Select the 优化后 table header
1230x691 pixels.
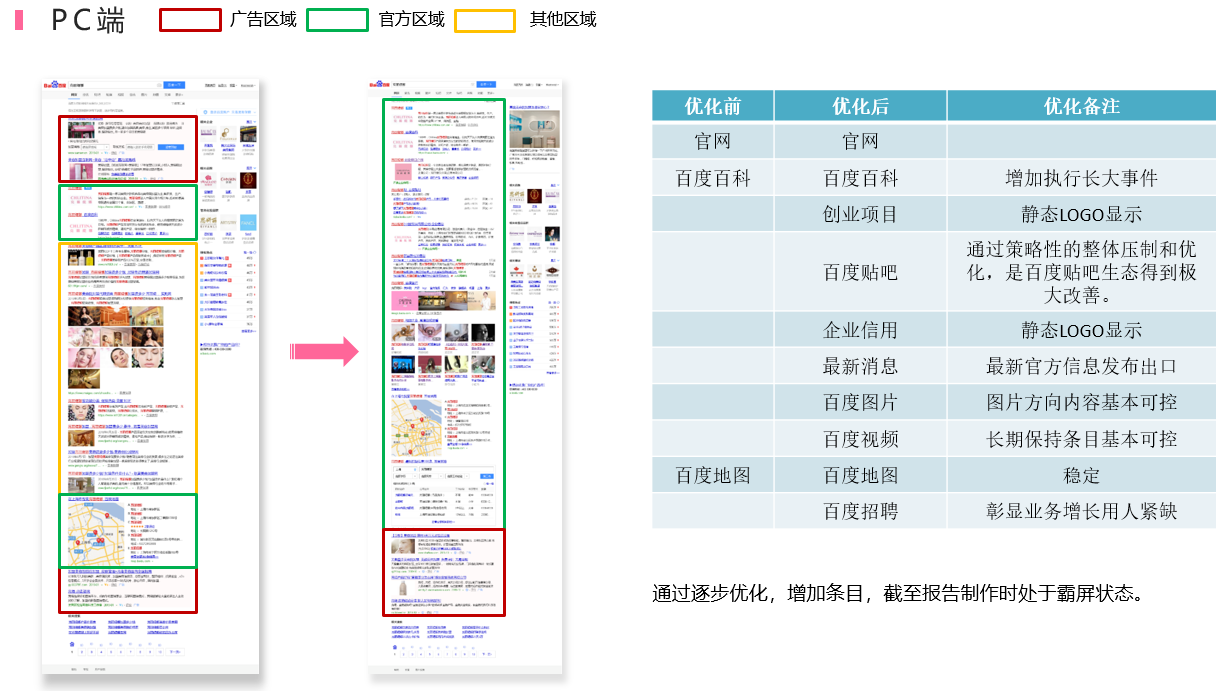(x=861, y=106)
